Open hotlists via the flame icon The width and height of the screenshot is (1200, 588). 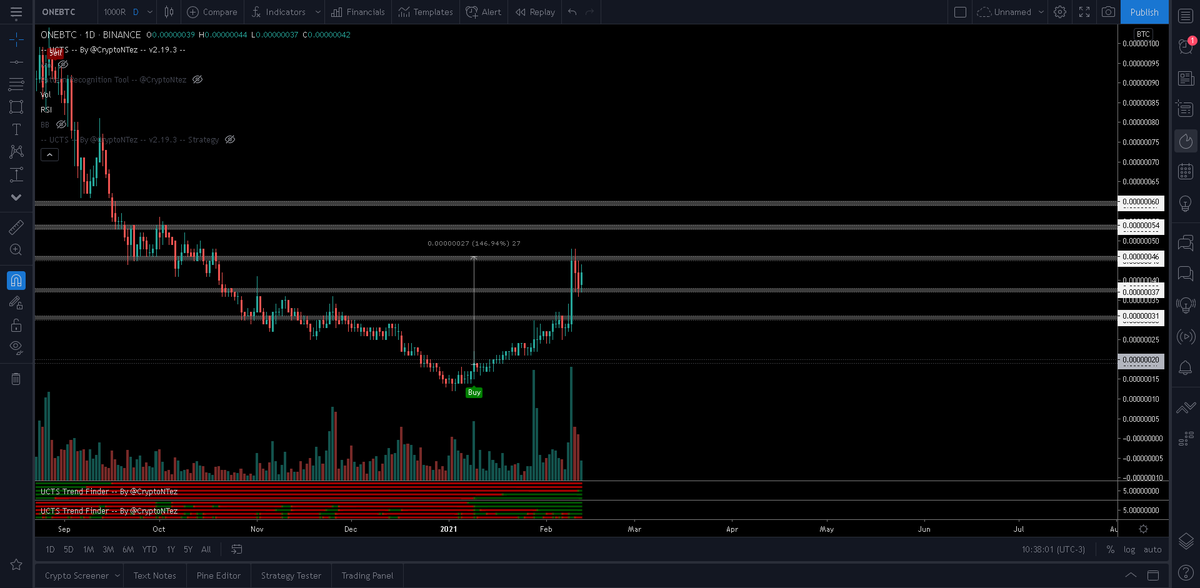pos(1185,141)
